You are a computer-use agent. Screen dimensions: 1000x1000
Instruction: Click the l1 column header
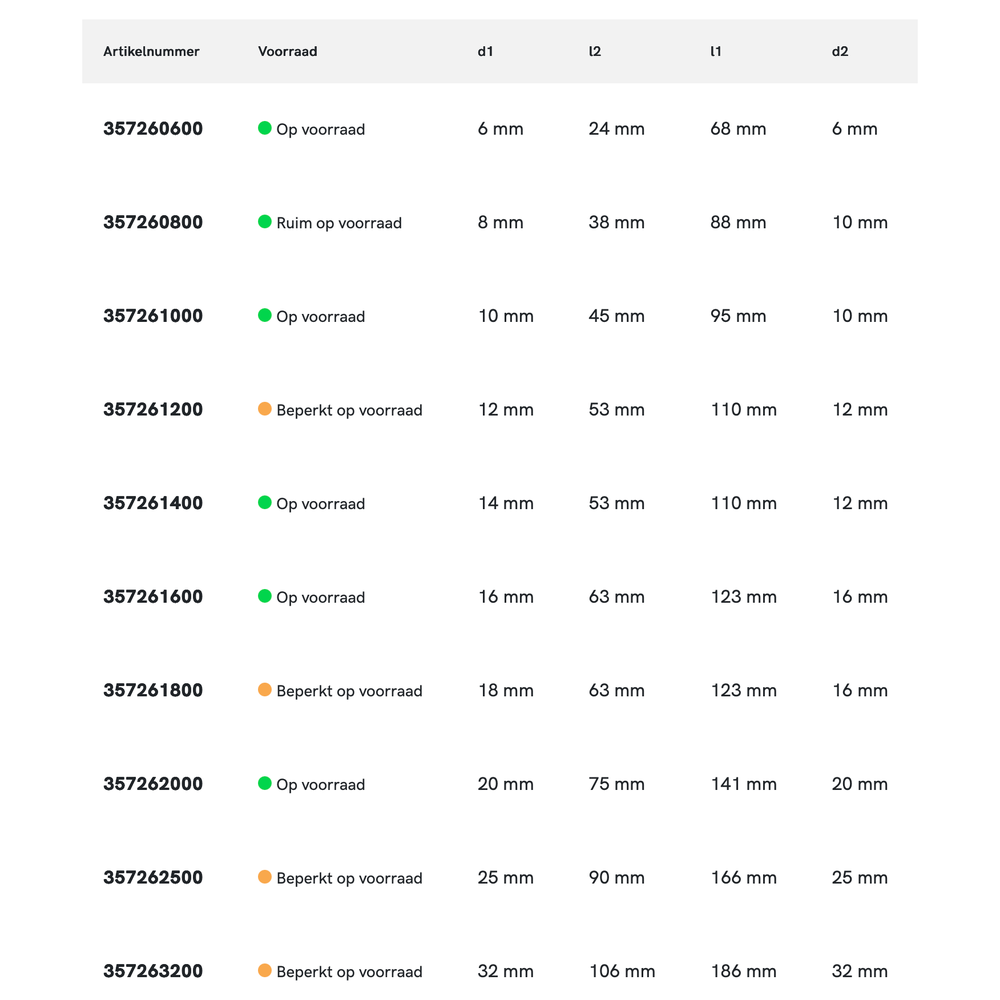tap(716, 52)
